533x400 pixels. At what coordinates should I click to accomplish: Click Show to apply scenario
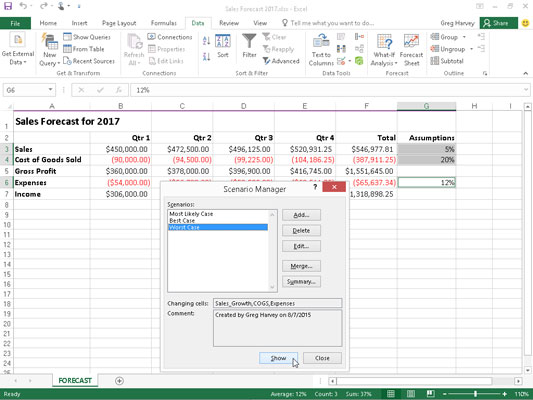pos(278,358)
